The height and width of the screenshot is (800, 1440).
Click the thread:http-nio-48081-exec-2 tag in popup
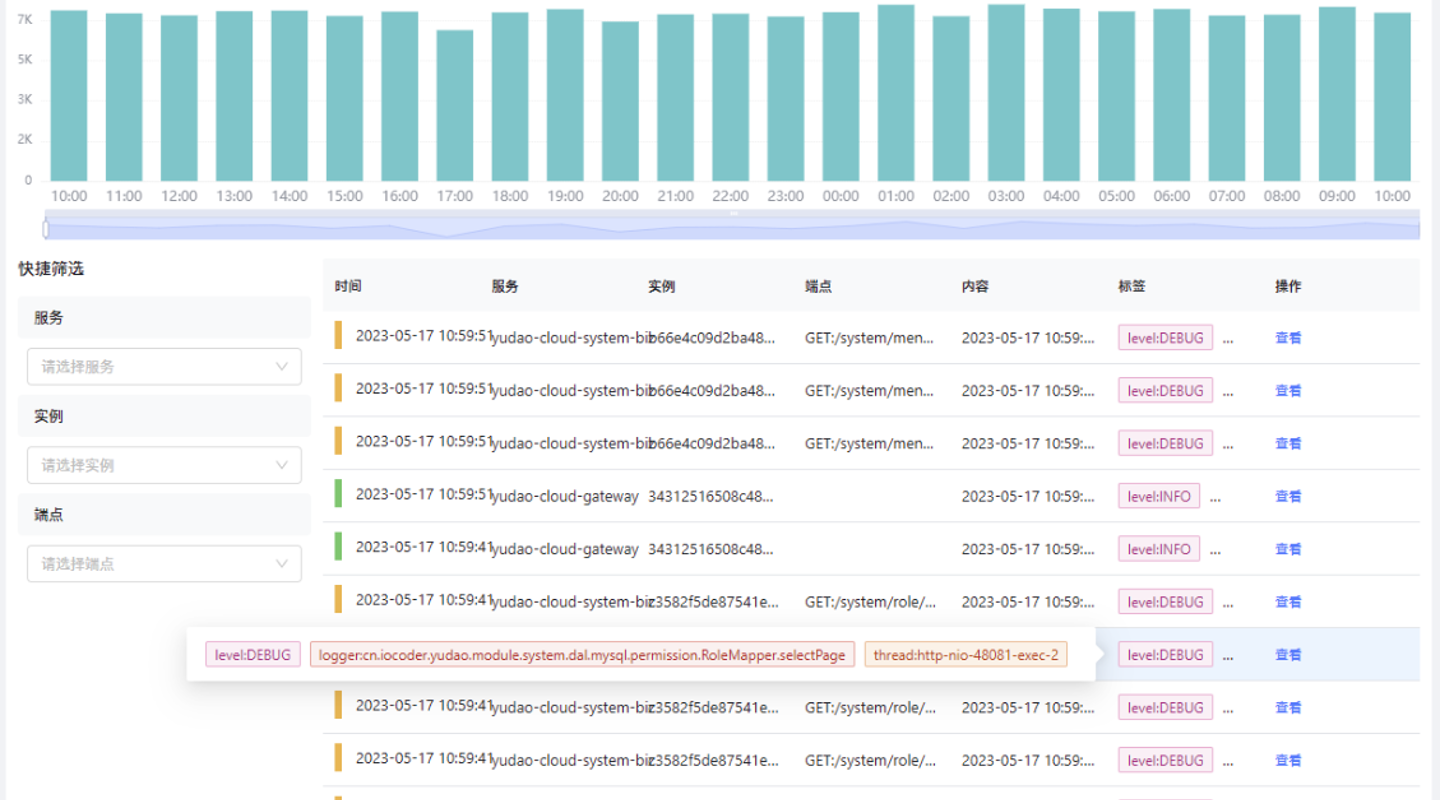965,655
